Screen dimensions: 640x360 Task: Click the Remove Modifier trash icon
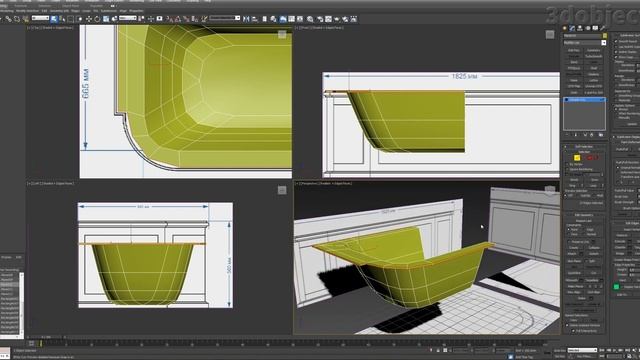[x=593, y=135]
